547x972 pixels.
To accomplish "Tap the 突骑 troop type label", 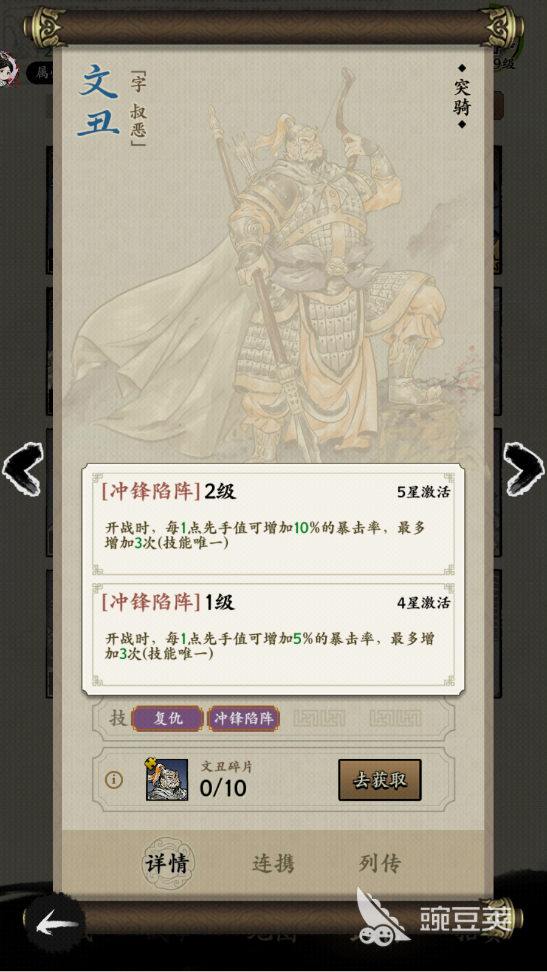I will [x=461, y=96].
